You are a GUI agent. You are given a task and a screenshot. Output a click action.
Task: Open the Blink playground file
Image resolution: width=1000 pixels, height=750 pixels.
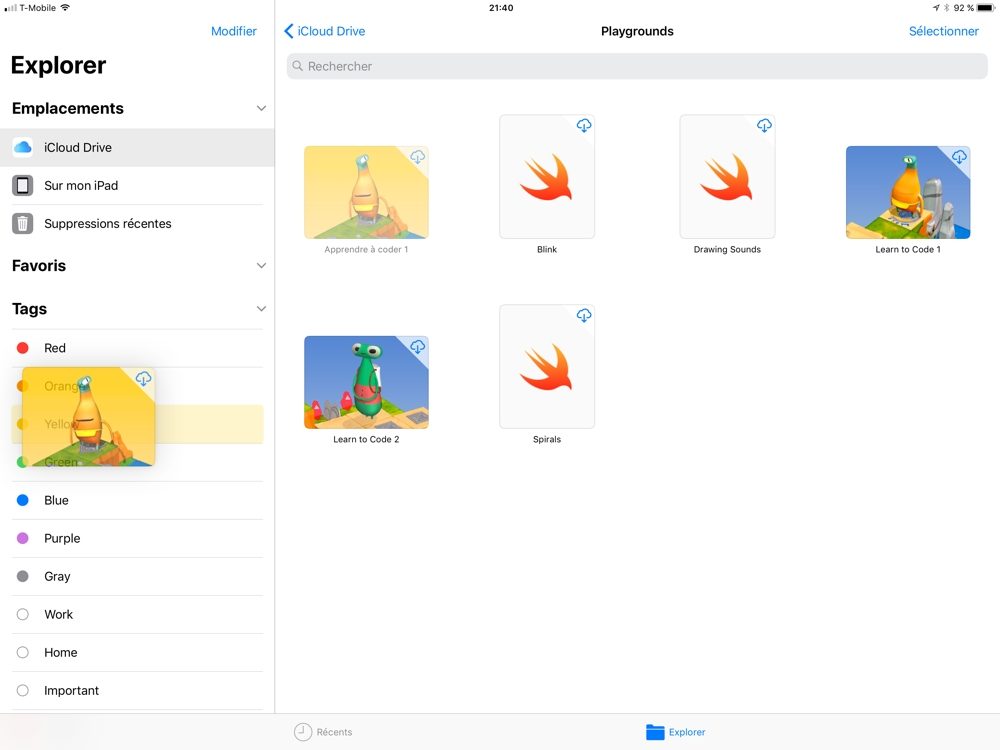(x=547, y=177)
